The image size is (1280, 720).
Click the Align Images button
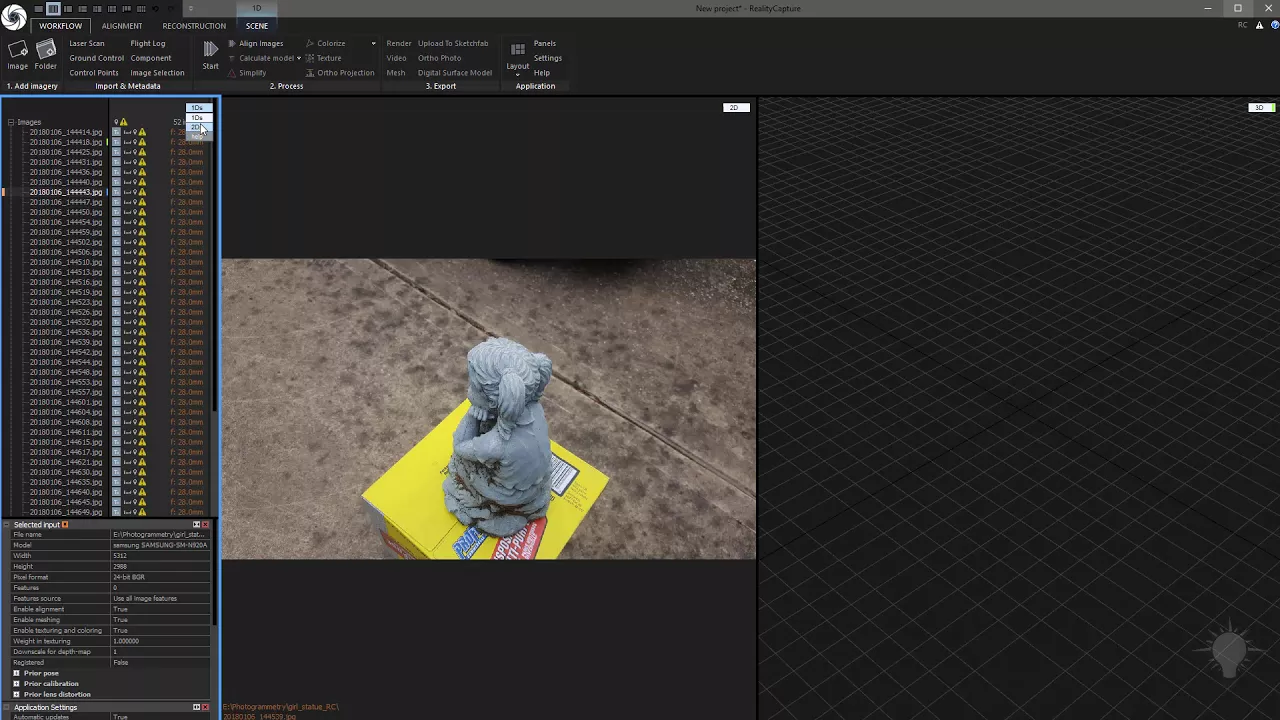(255, 43)
